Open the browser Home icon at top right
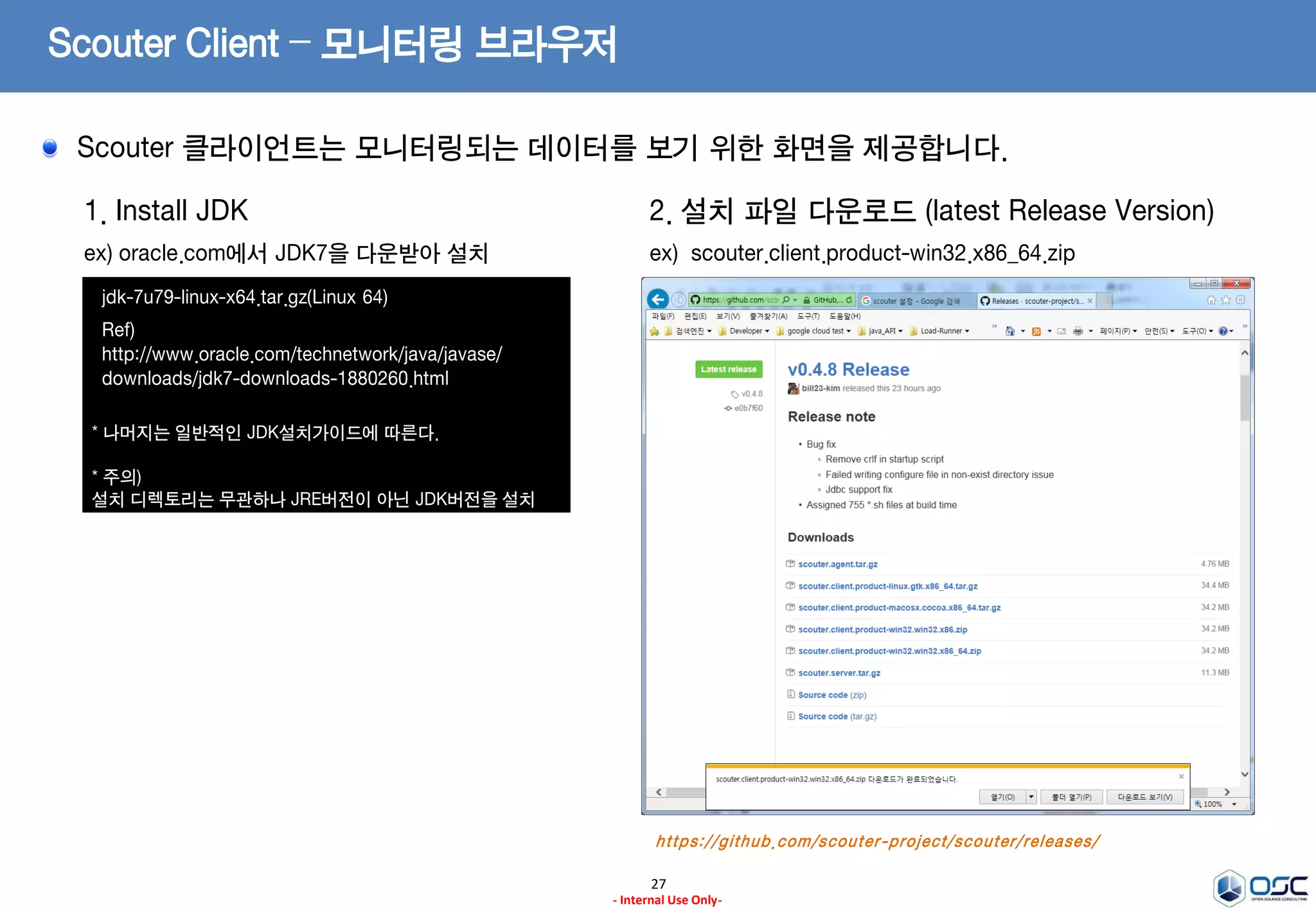The image size is (1316, 911). [x=1211, y=300]
